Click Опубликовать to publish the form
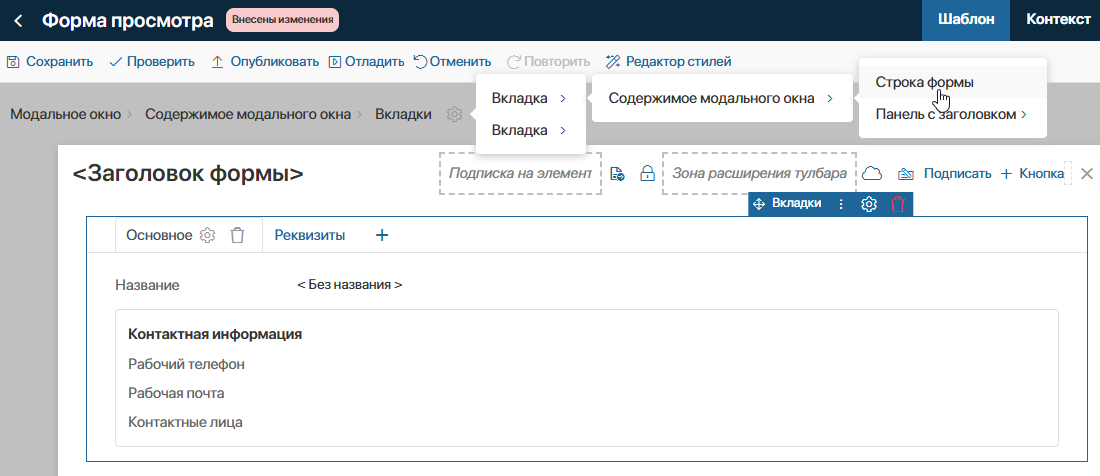This screenshot has width=1100, height=476. click(x=265, y=62)
